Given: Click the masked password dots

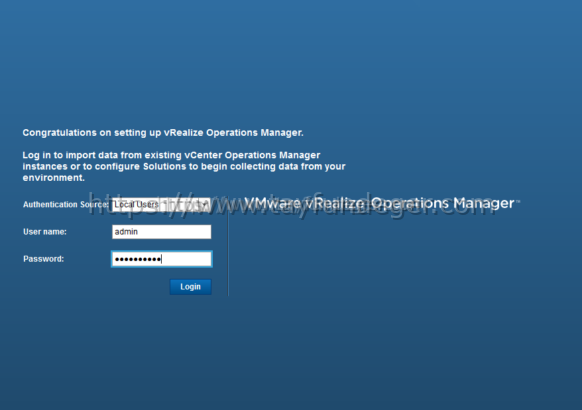Looking at the screenshot, I should (138, 259).
